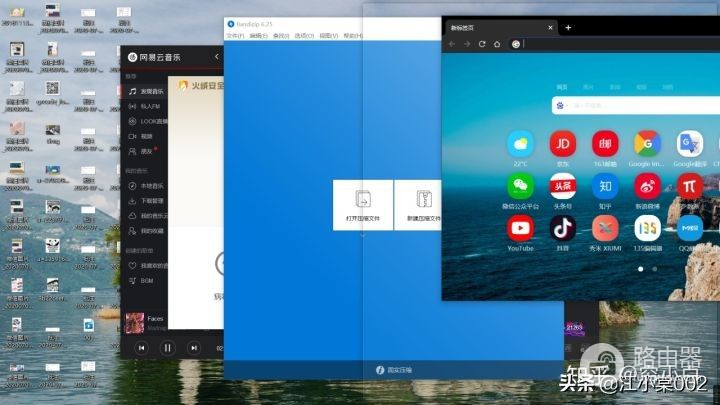
Task: Click Bandizip 打开压缩文件 button
Action: (363, 205)
